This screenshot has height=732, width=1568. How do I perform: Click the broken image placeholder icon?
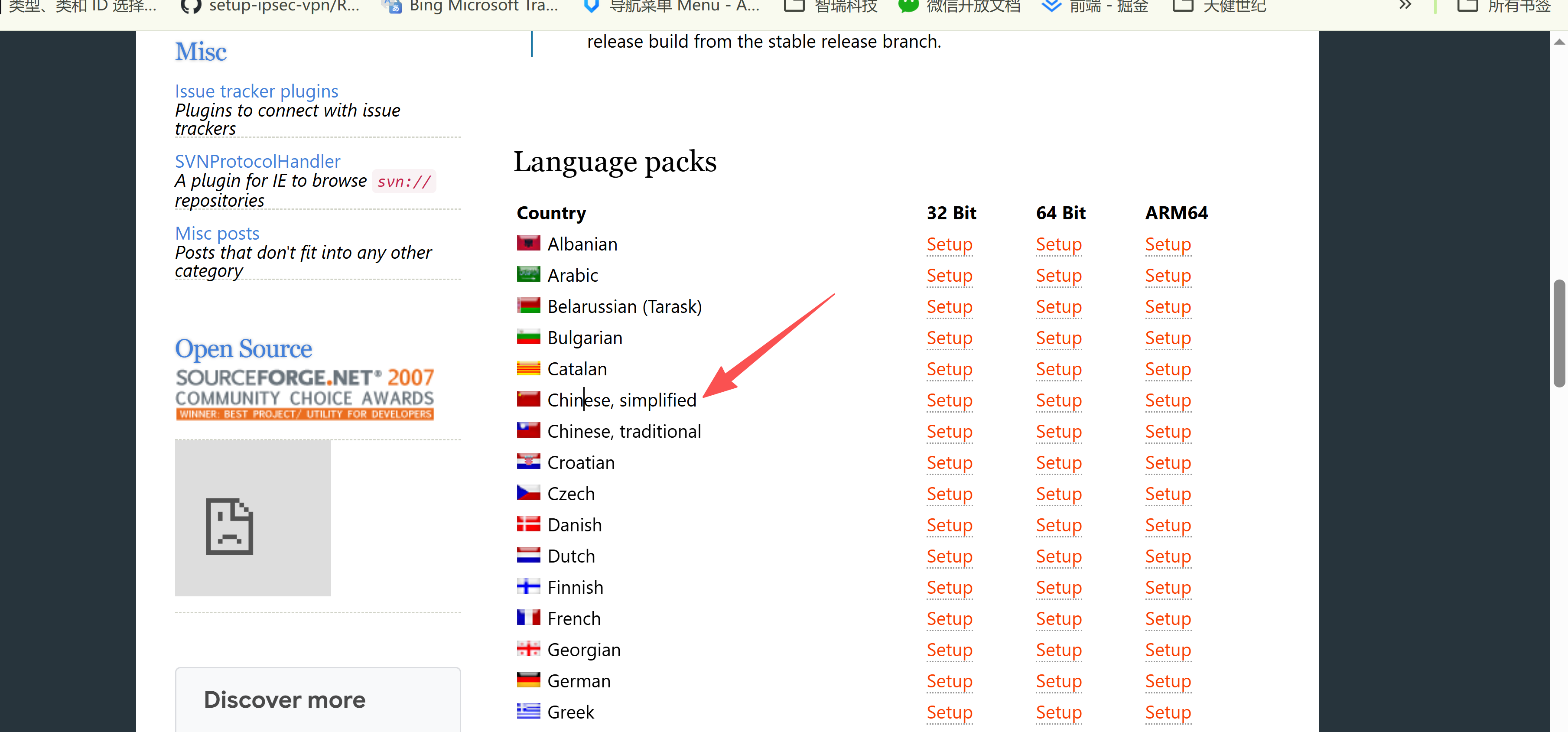[x=229, y=526]
